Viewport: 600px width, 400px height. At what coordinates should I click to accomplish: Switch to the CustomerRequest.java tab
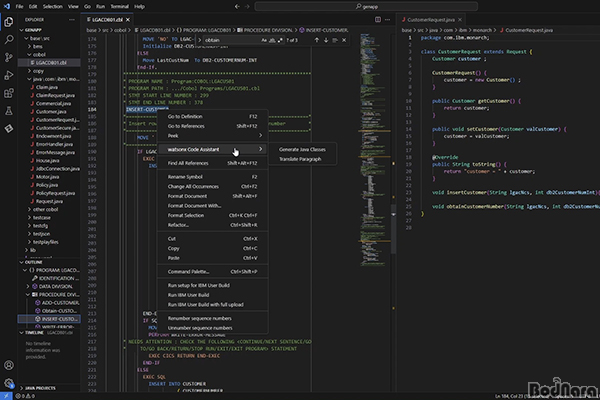coord(430,20)
